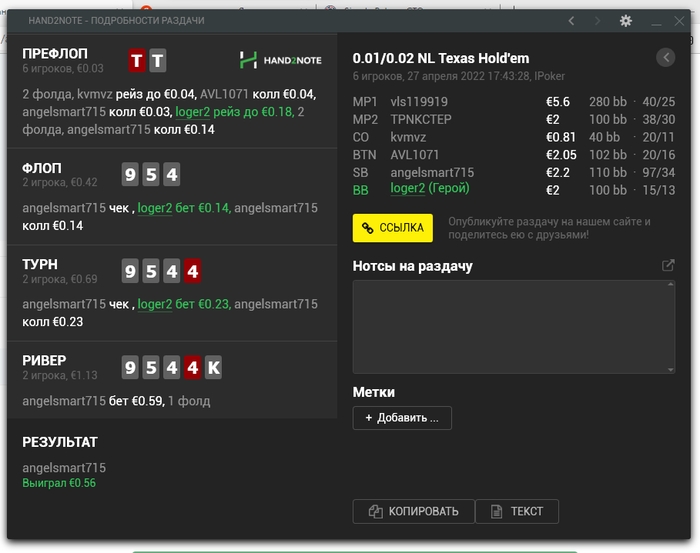The height and width of the screenshot is (553, 700).
Task: Select player kvmvz in the CO row
Action: [409, 137]
